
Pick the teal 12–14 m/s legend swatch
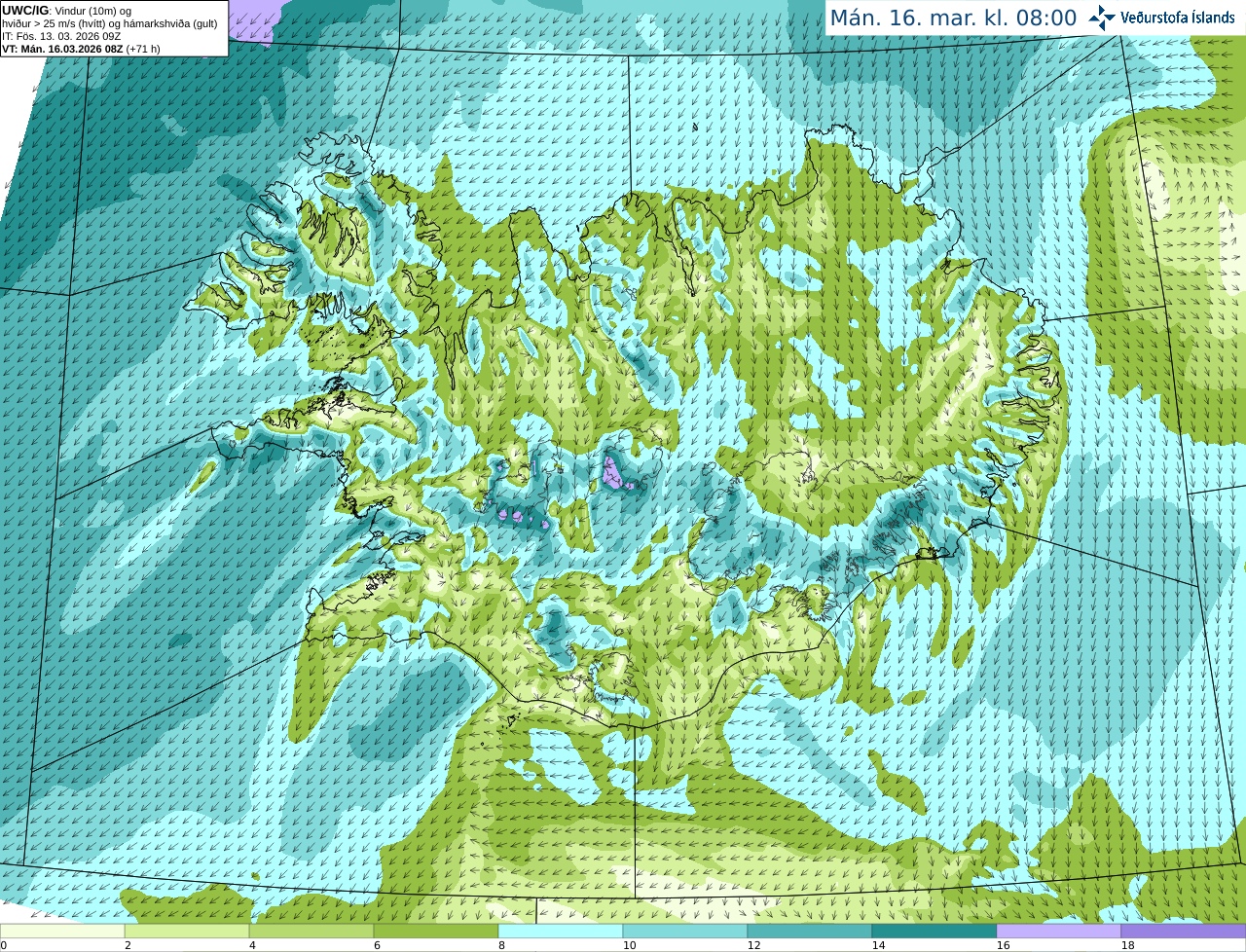810,932
